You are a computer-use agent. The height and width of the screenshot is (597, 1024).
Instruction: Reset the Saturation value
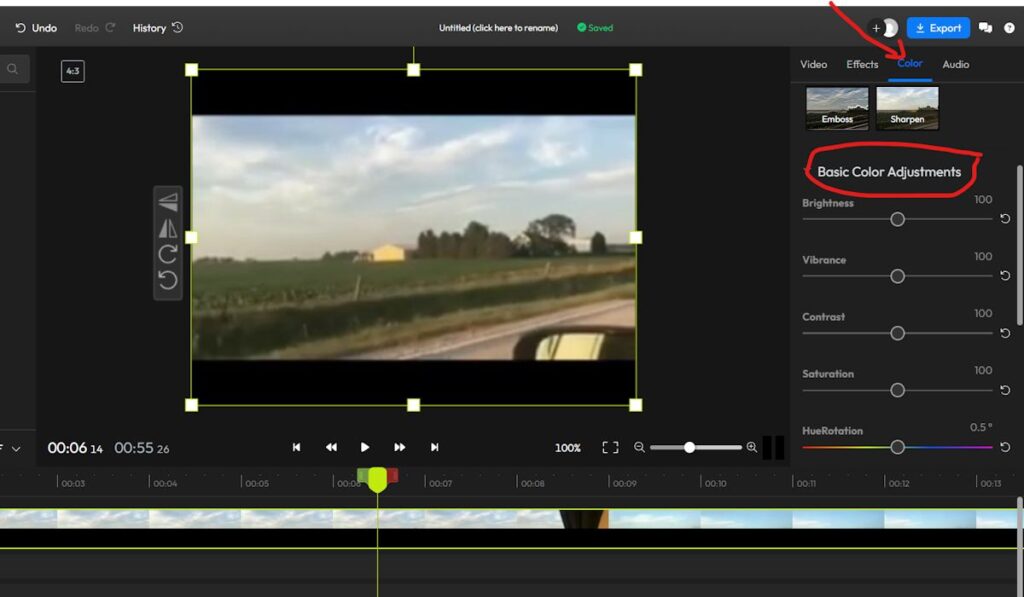coord(1005,390)
